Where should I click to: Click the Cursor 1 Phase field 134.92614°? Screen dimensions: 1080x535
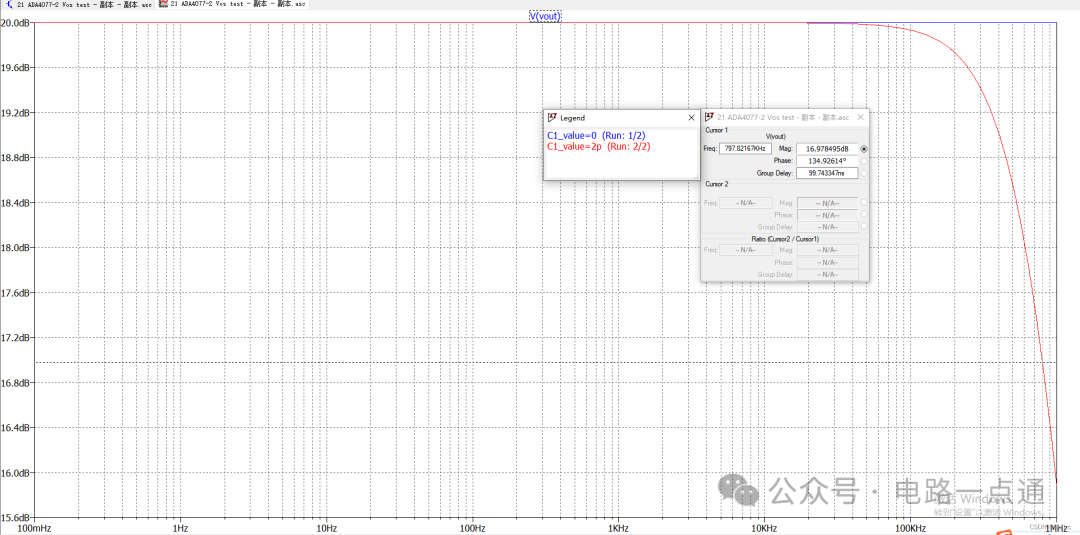pyautogui.click(x=827, y=160)
